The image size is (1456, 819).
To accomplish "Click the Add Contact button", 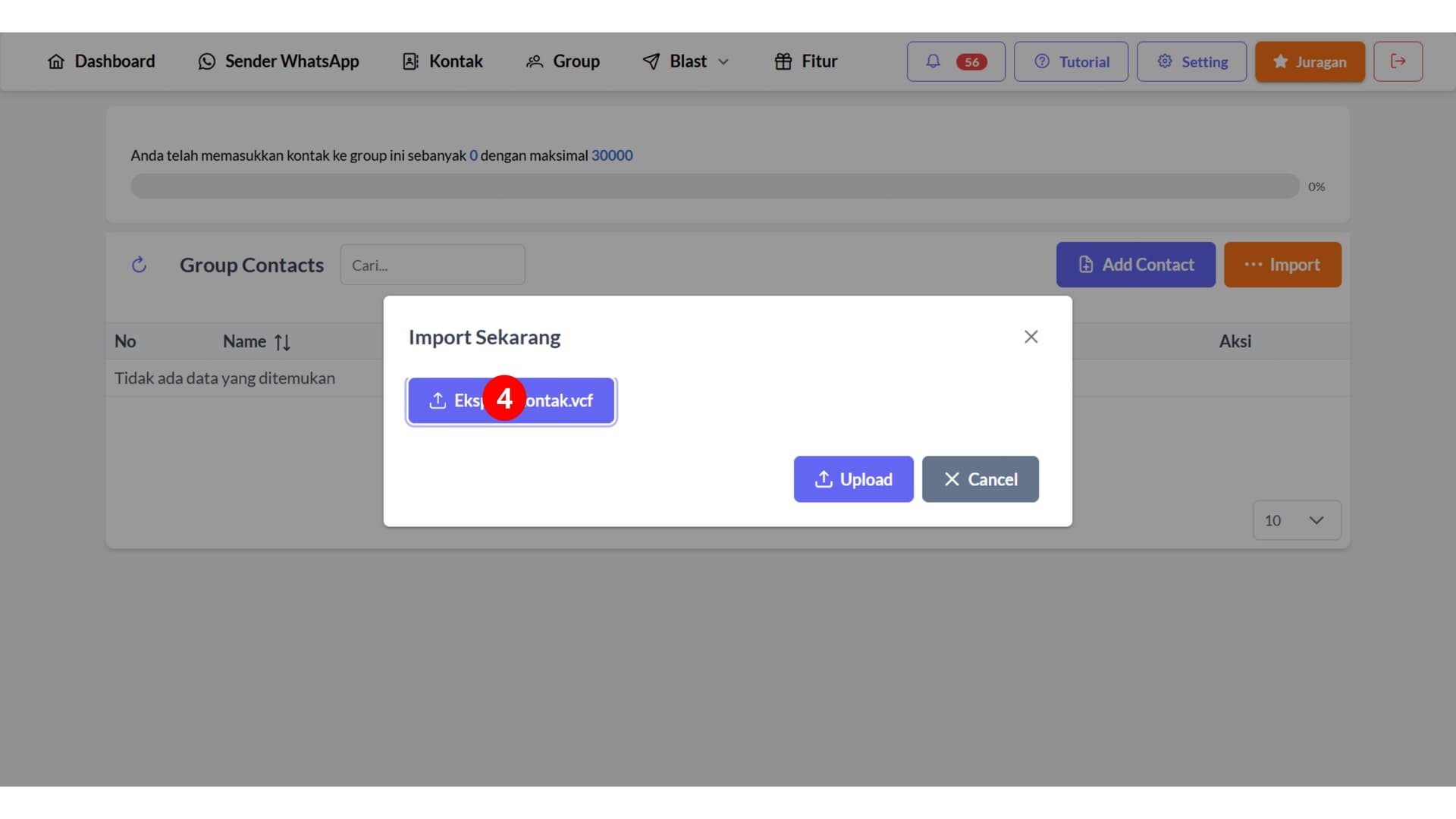I will tap(1135, 265).
